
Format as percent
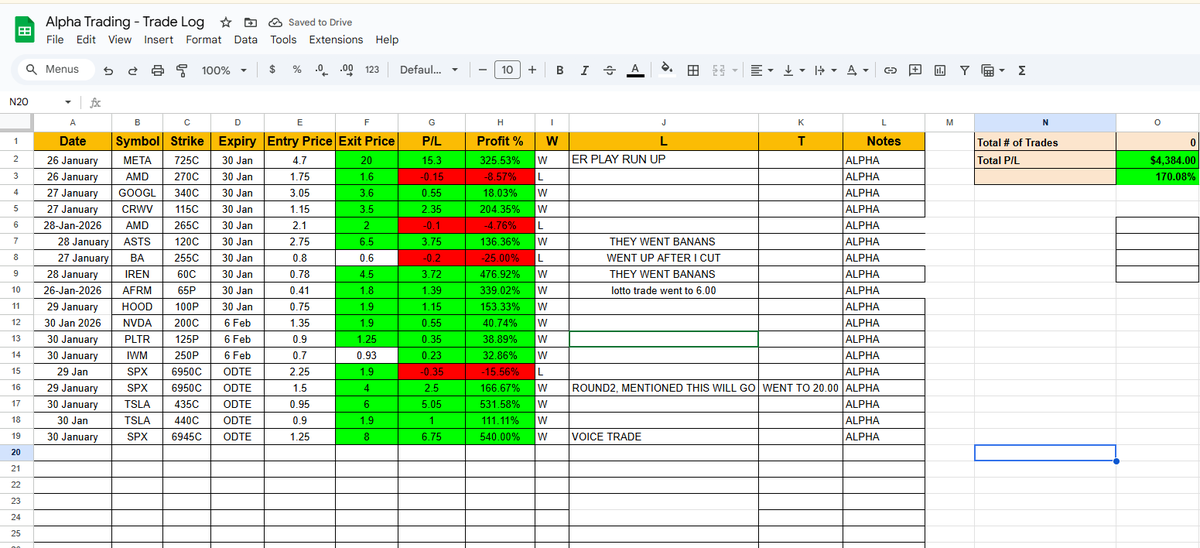pos(297,70)
